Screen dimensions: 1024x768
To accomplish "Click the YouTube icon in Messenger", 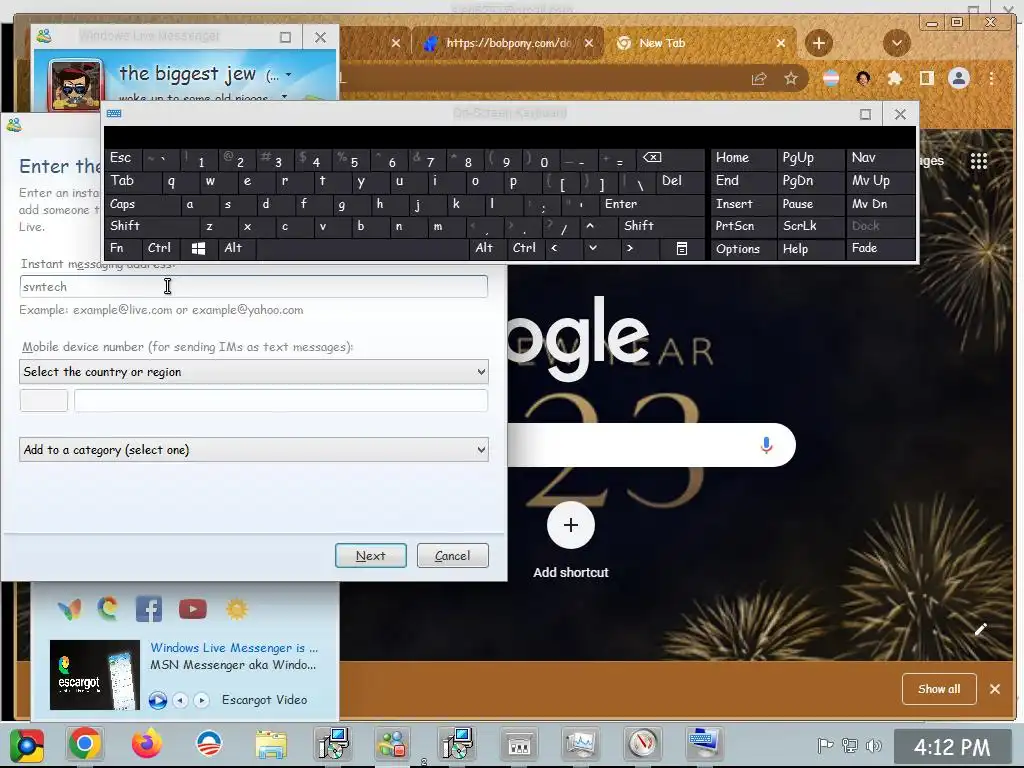I will click(193, 609).
